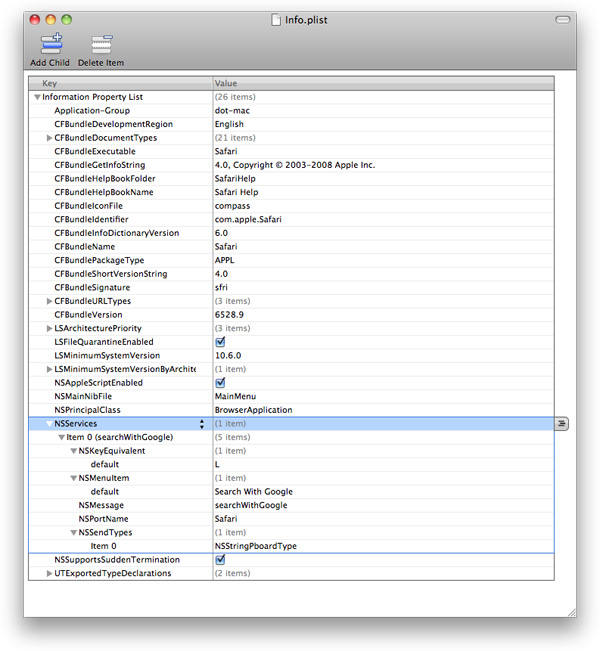Click the Delete Item toolbar icon
Image resolution: width=600 pixels, height=651 pixels.
point(101,44)
